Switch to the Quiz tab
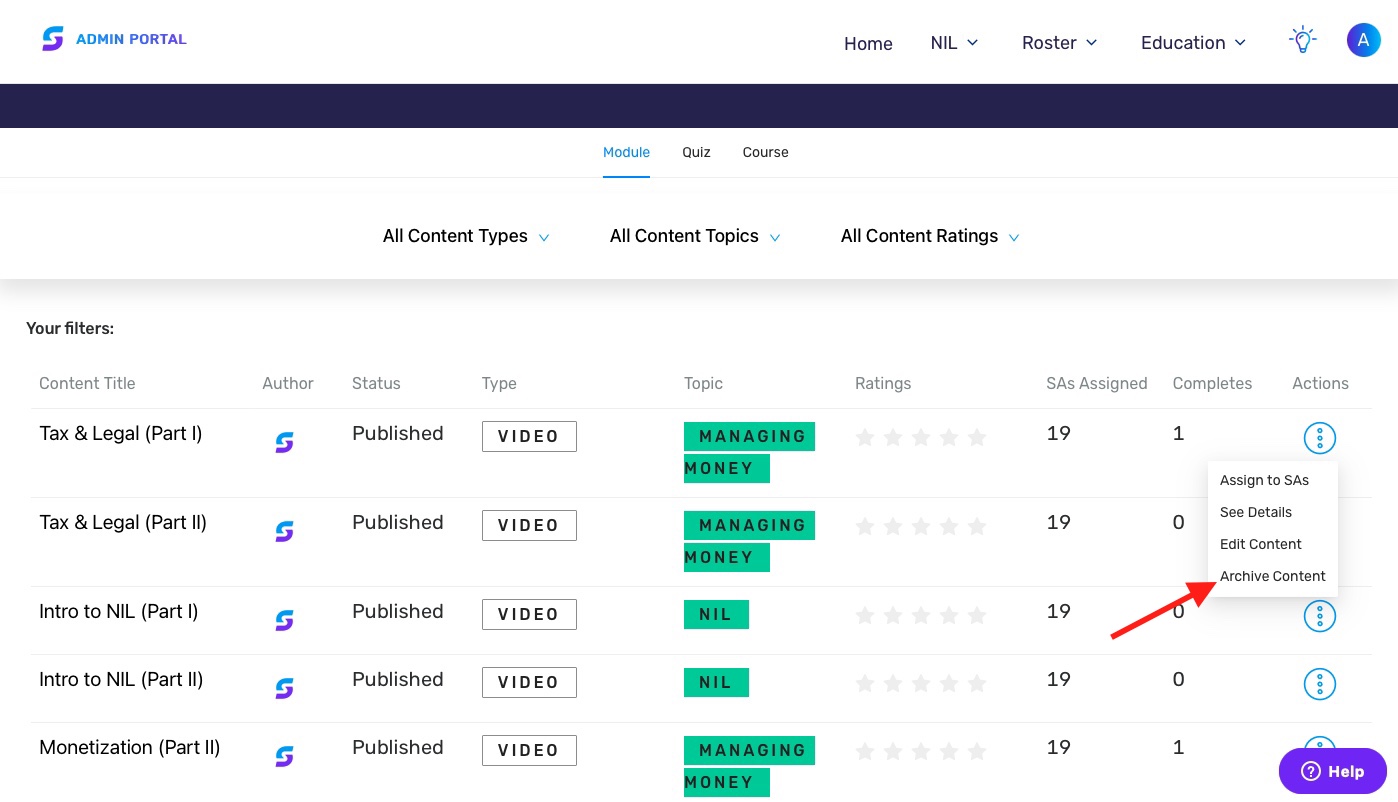1398x802 pixels. point(696,153)
